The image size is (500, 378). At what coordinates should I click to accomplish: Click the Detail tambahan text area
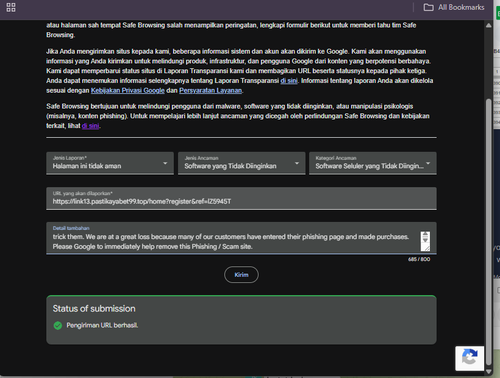(x=241, y=238)
